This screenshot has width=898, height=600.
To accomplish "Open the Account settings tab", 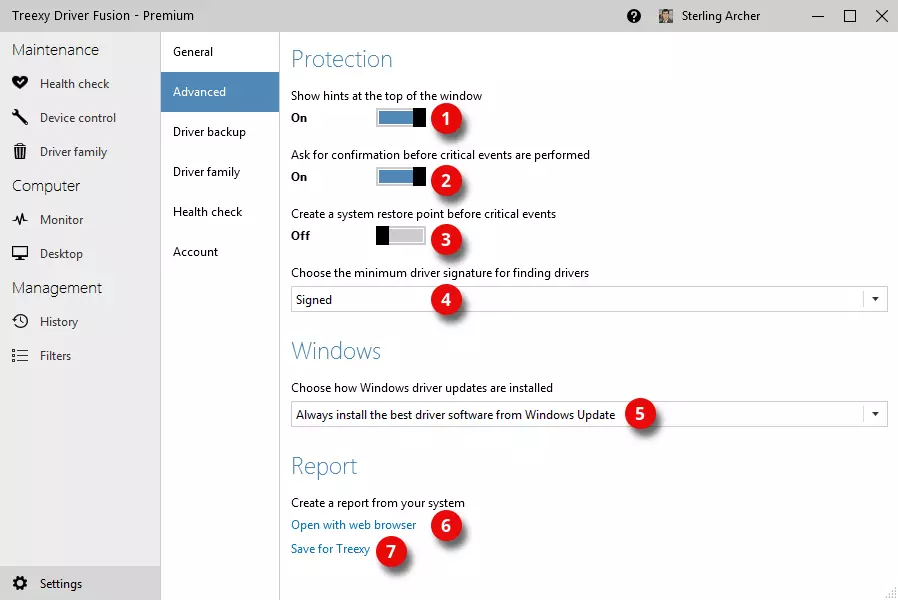I will pyautogui.click(x=220, y=252).
